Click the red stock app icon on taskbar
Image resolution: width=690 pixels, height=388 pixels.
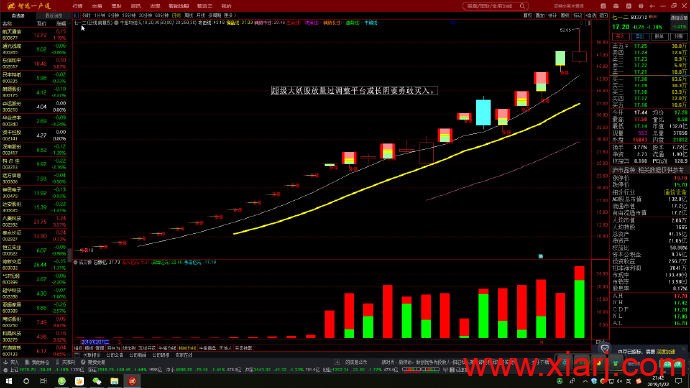[132, 381]
